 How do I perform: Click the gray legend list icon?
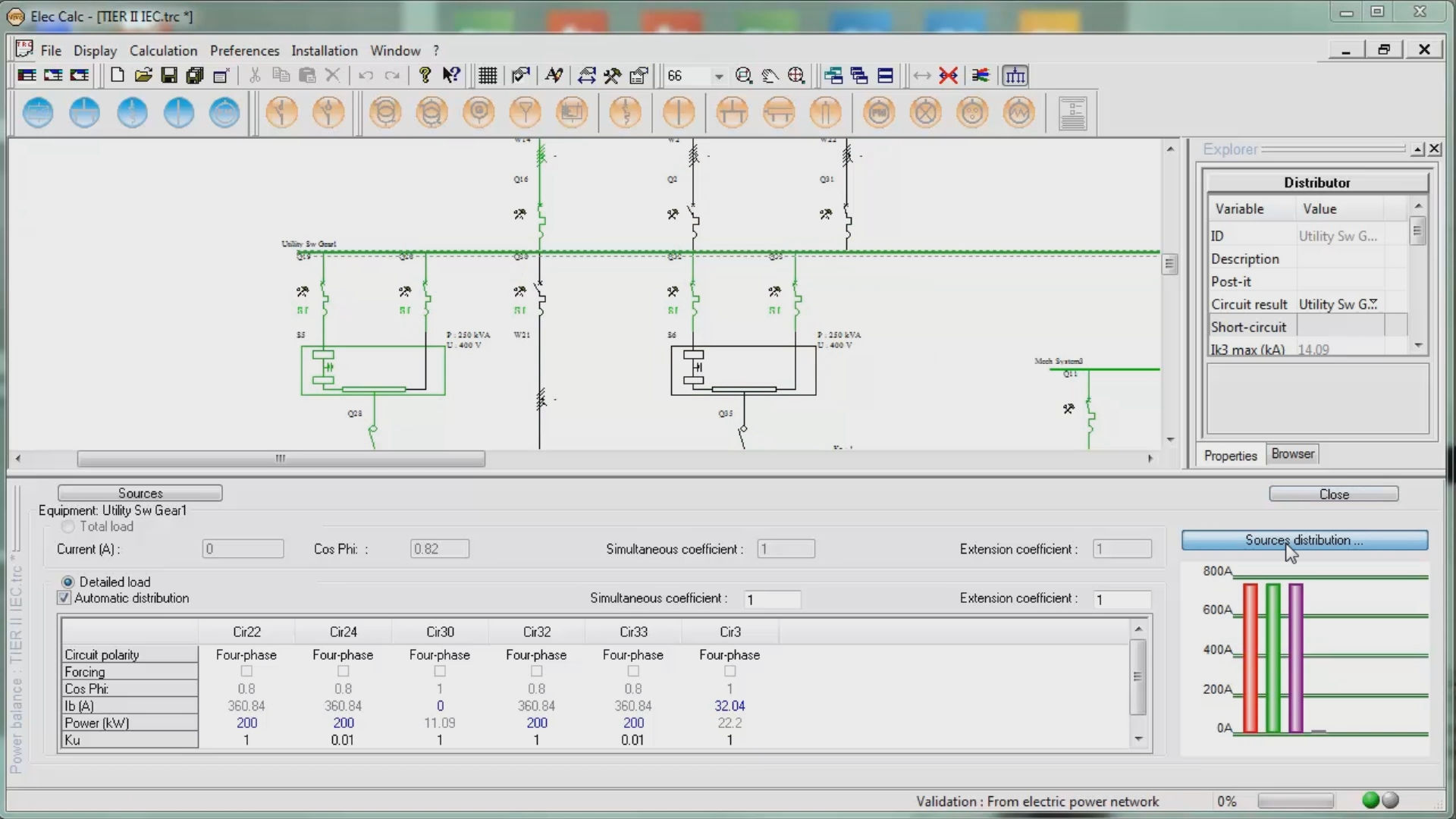[x=1073, y=113]
